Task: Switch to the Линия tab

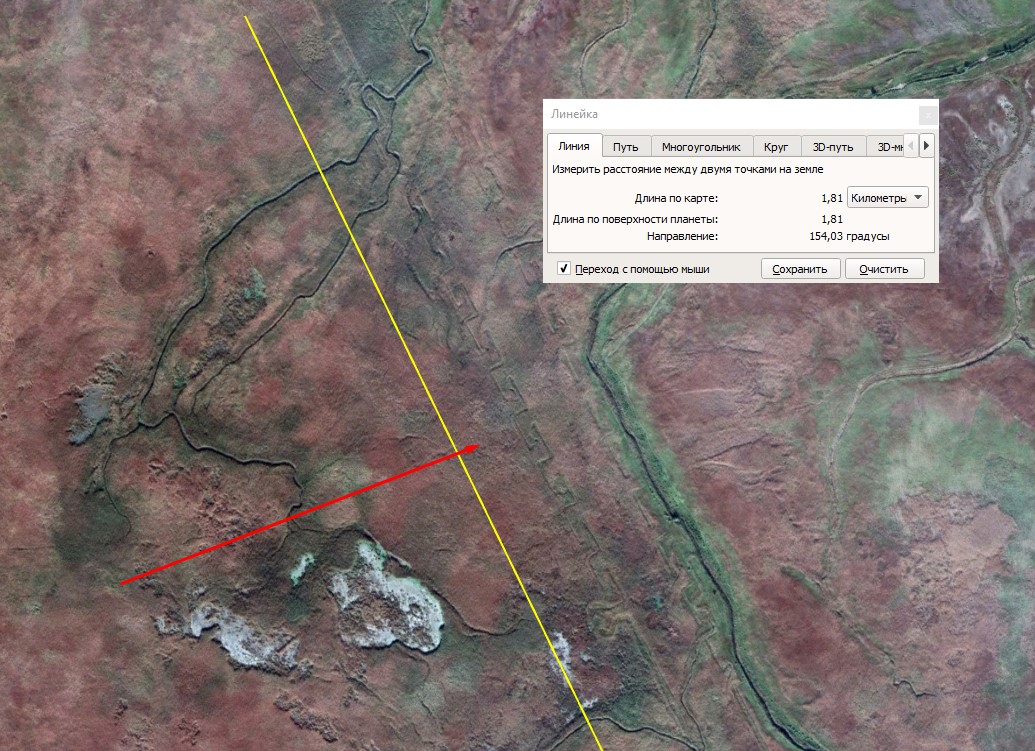Action: (574, 146)
